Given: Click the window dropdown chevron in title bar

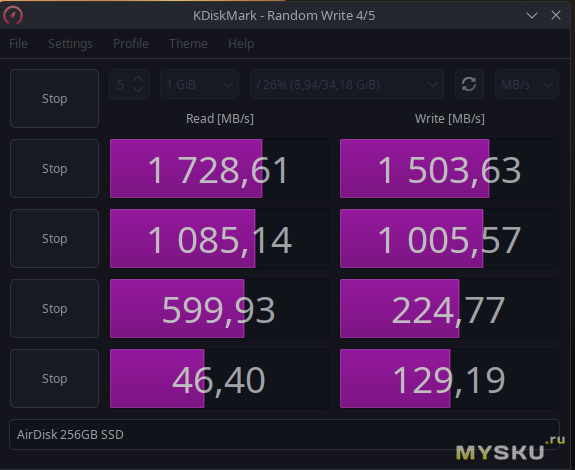Looking at the screenshot, I should click(x=532, y=15).
